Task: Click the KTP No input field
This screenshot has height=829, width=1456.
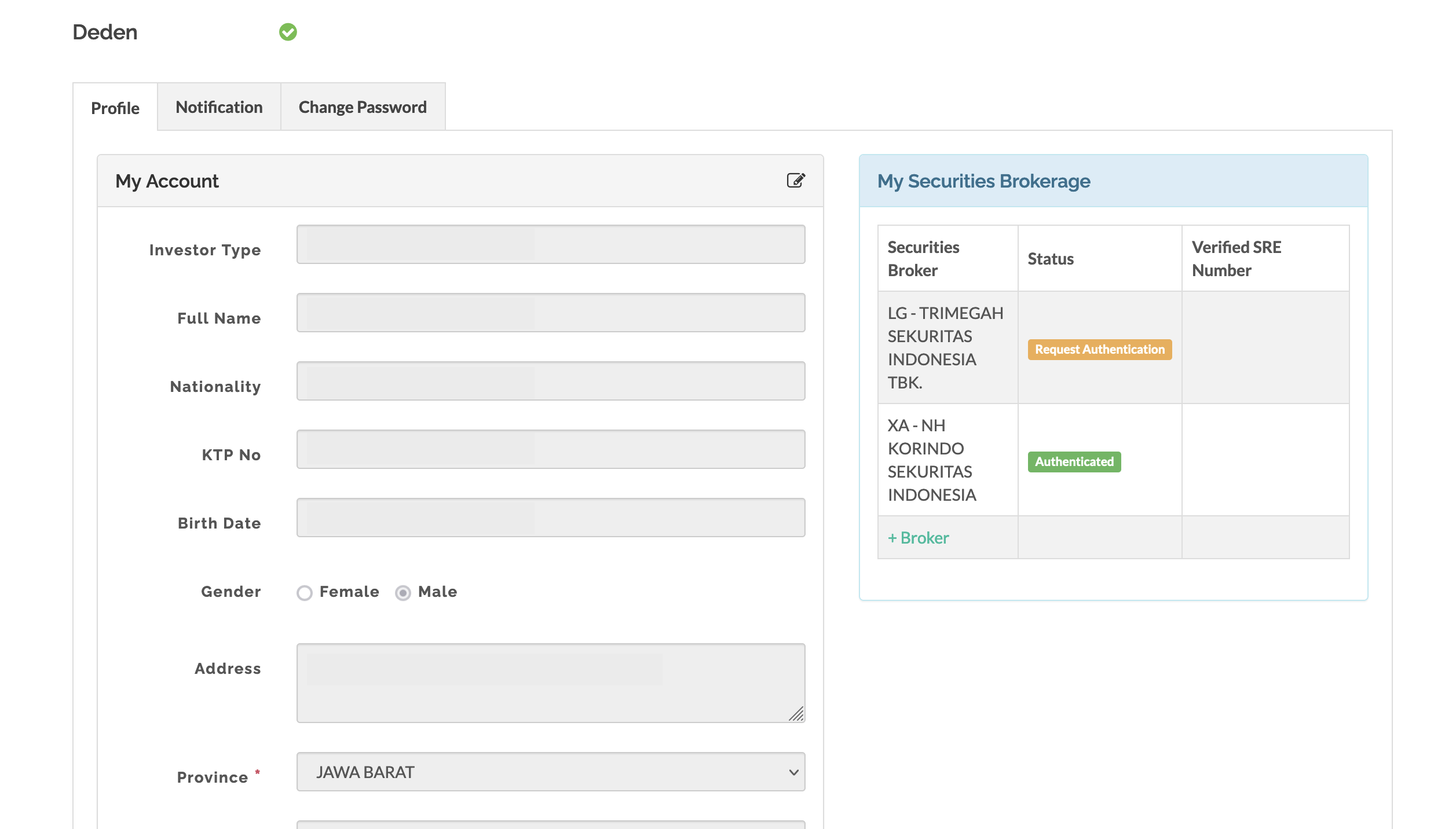Action: [550, 449]
